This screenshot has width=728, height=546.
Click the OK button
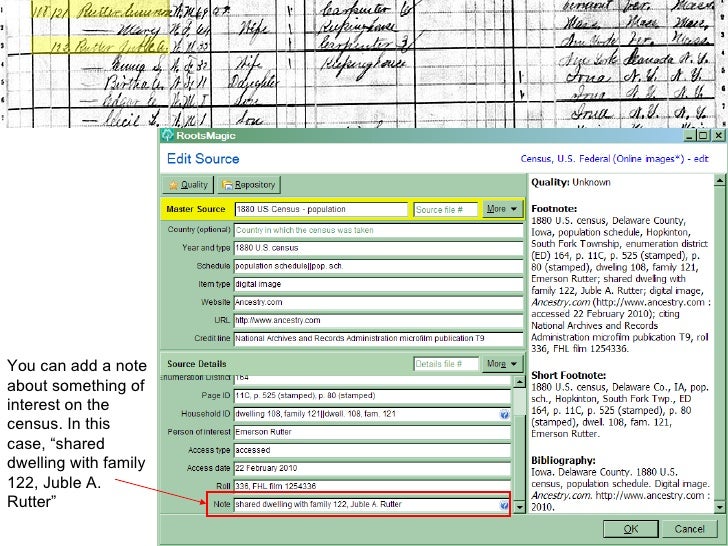point(630,529)
